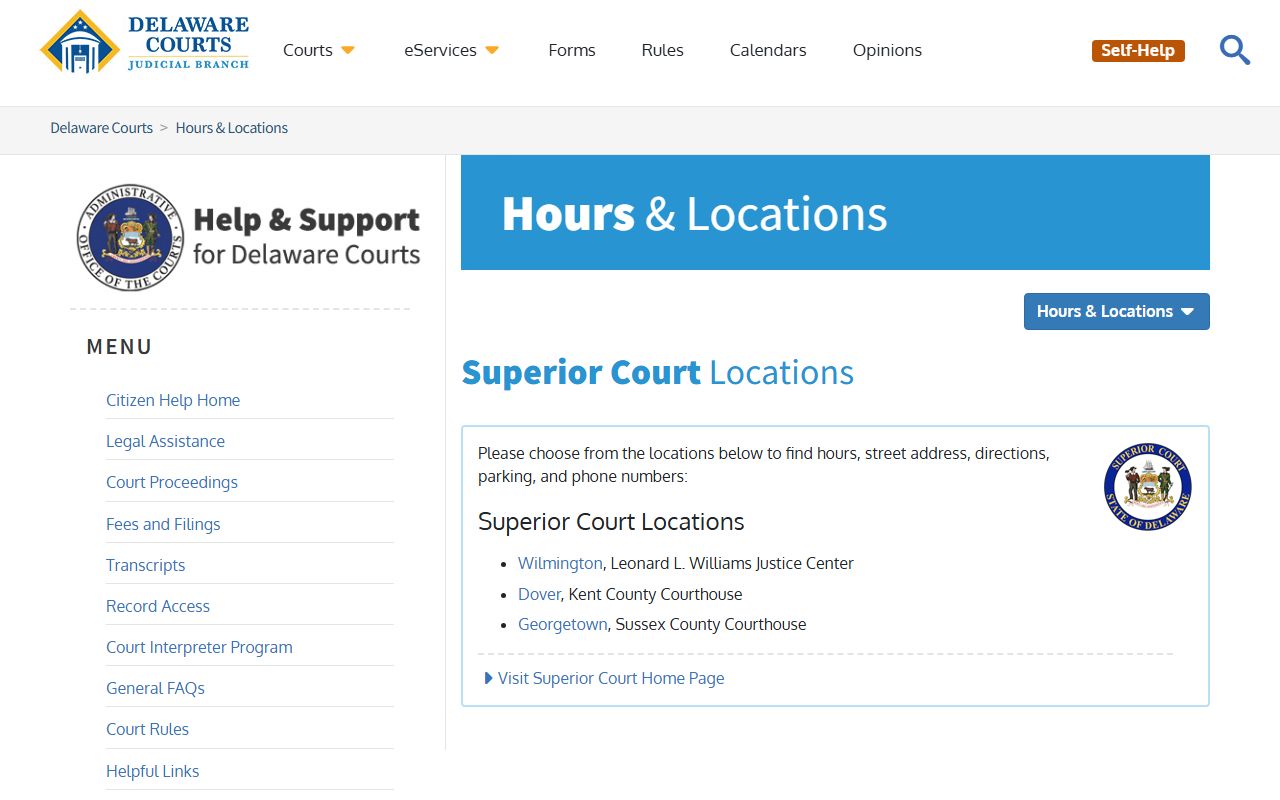Open Transcripts sidebar link

(146, 565)
